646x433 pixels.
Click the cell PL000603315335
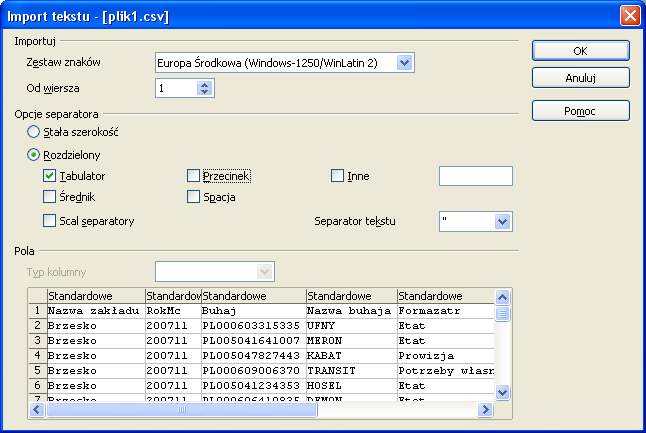pos(253,325)
